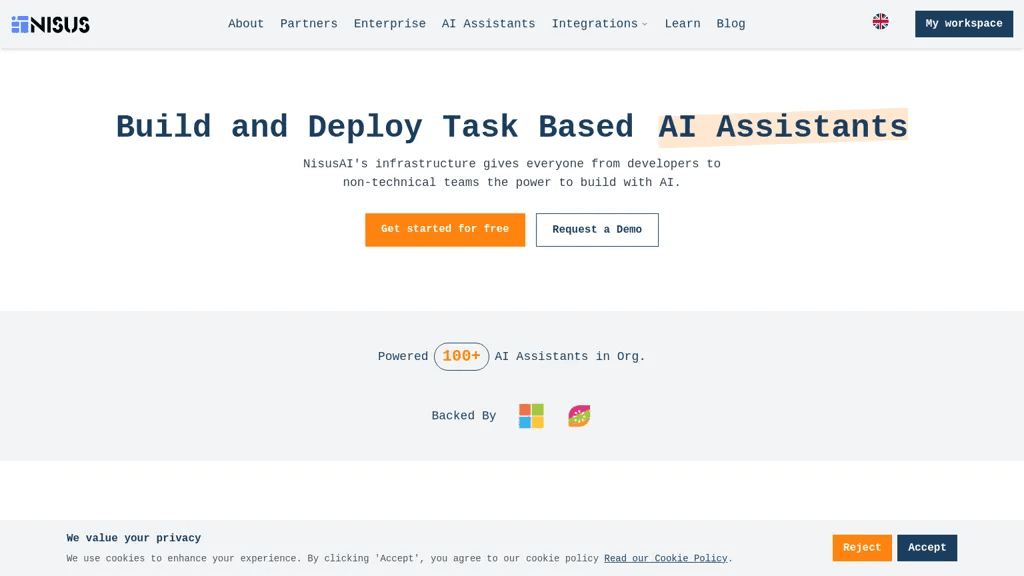The height and width of the screenshot is (576, 1024).
Task: Click the Microsoft backer logo
Action: 531,416
